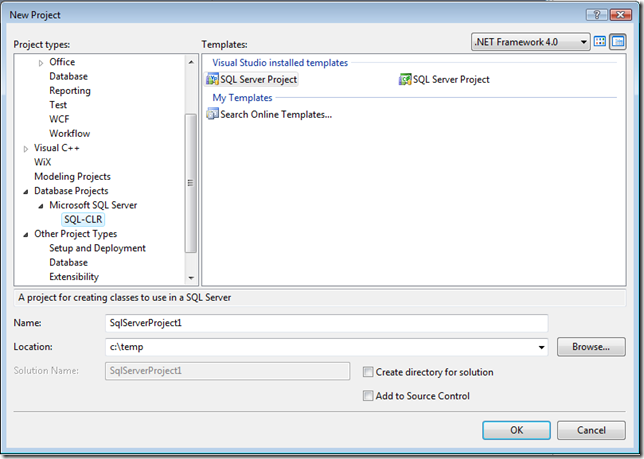Screen dimensions: 644x459
Task: Click the help question mark button
Action: pyautogui.click(x=597, y=15)
